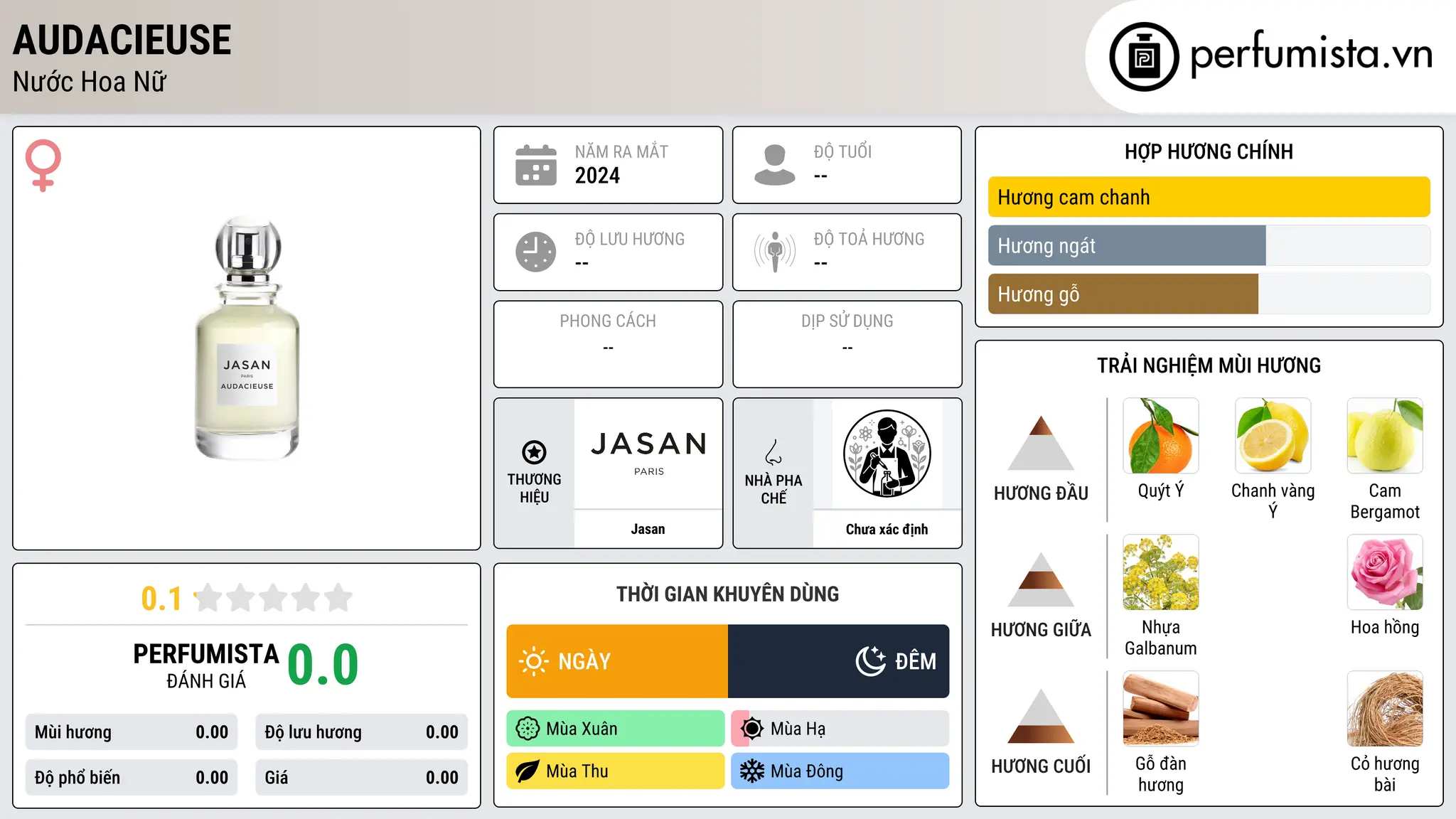Open the Cỏ hương bài vetiver image
Image resolution: width=1456 pixels, height=819 pixels.
click(x=1385, y=709)
